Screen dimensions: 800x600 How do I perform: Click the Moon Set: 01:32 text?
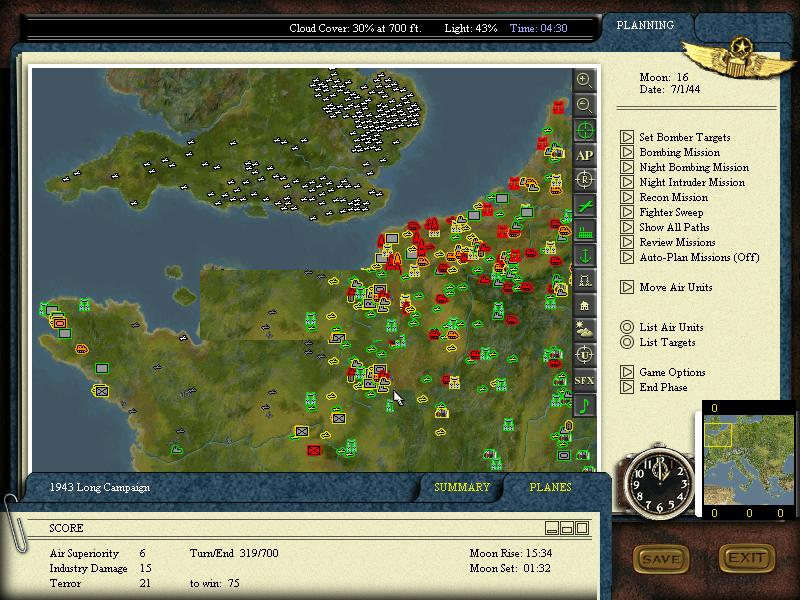[510, 568]
